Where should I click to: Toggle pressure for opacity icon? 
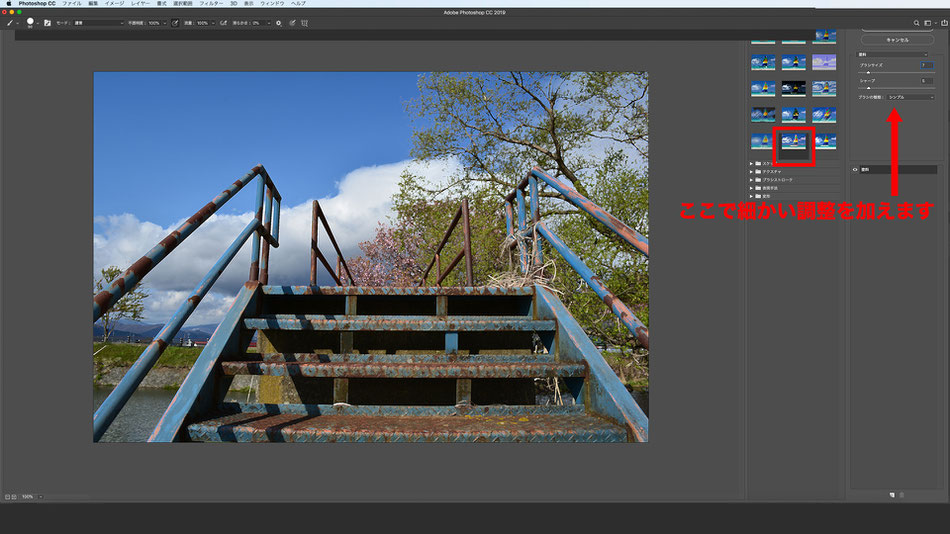(175, 23)
